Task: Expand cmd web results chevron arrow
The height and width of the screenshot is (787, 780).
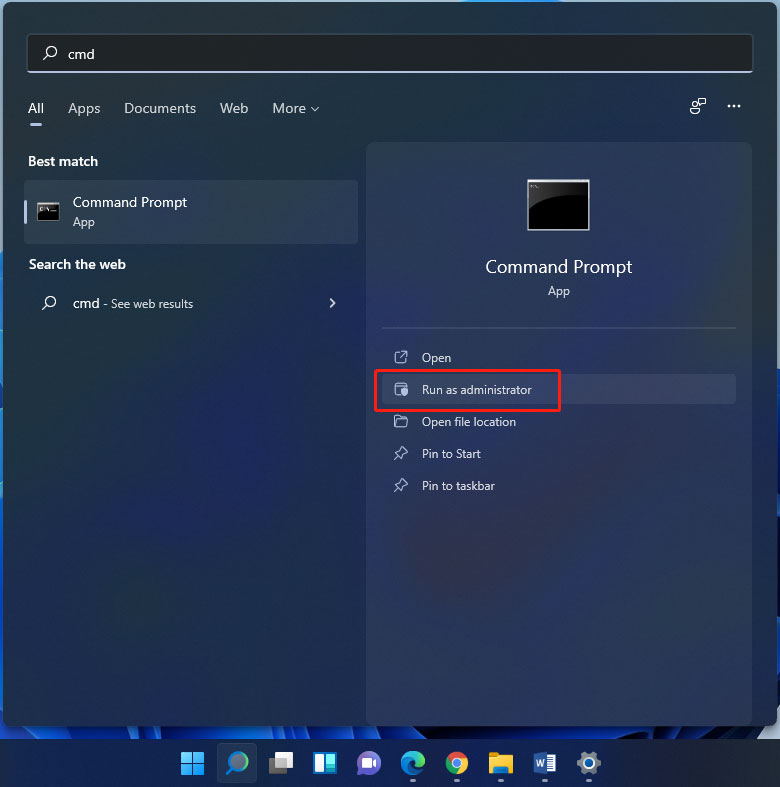Action: tap(332, 303)
